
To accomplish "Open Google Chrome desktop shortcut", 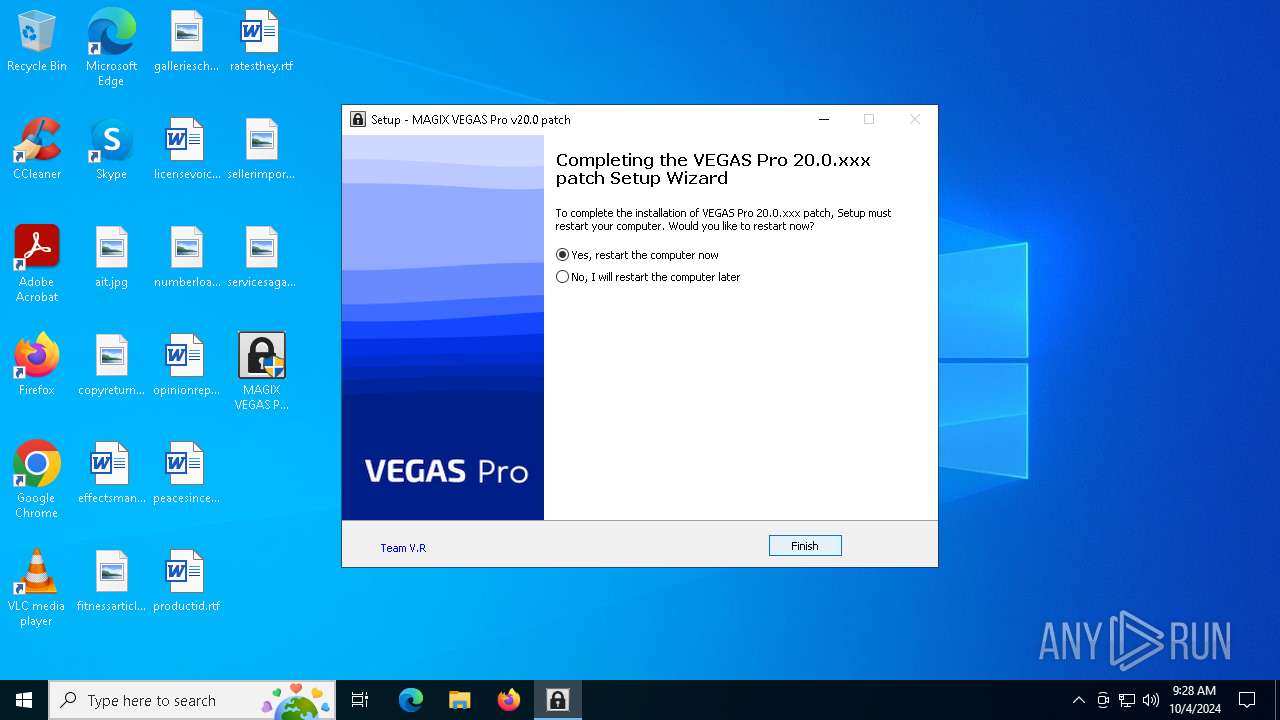I will 37,480.
